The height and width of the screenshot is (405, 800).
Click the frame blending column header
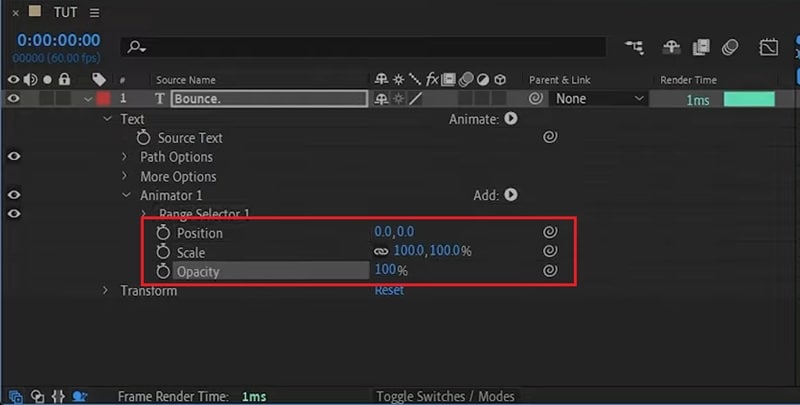tap(448, 80)
